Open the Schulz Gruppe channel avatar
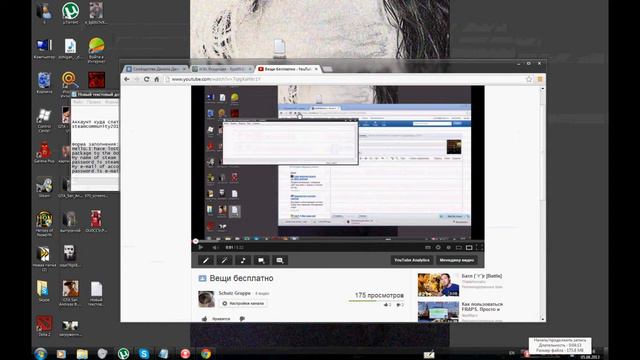The width and height of the screenshot is (640, 360). pos(206,299)
